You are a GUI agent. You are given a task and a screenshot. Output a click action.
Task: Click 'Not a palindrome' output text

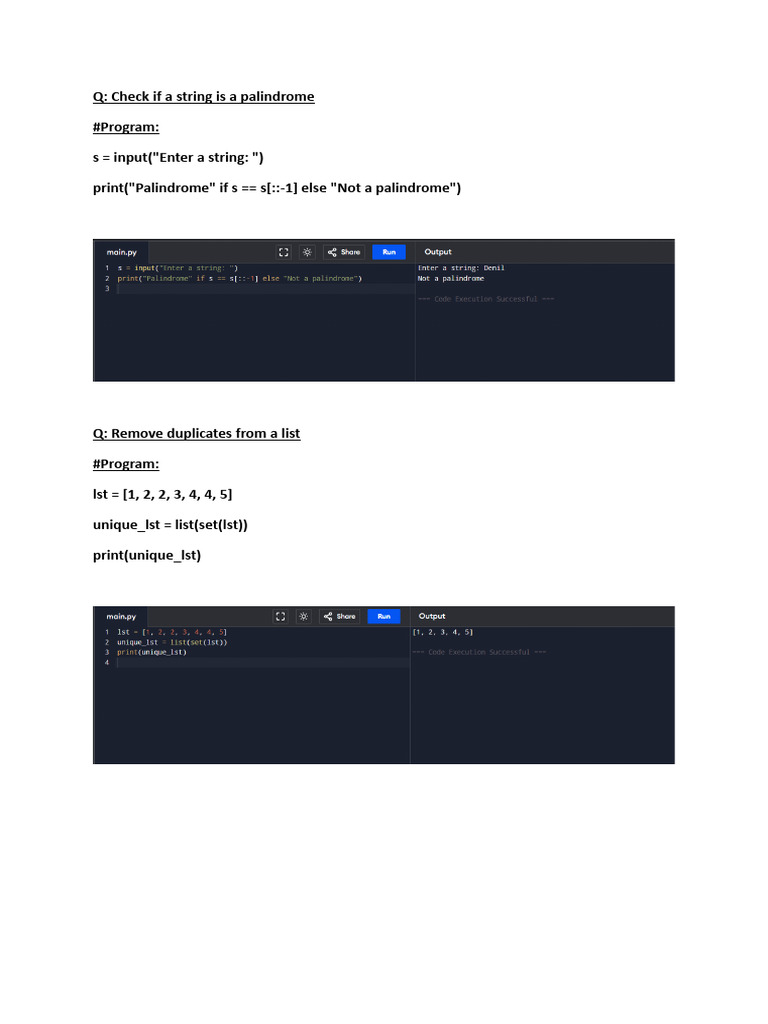tap(451, 278)
